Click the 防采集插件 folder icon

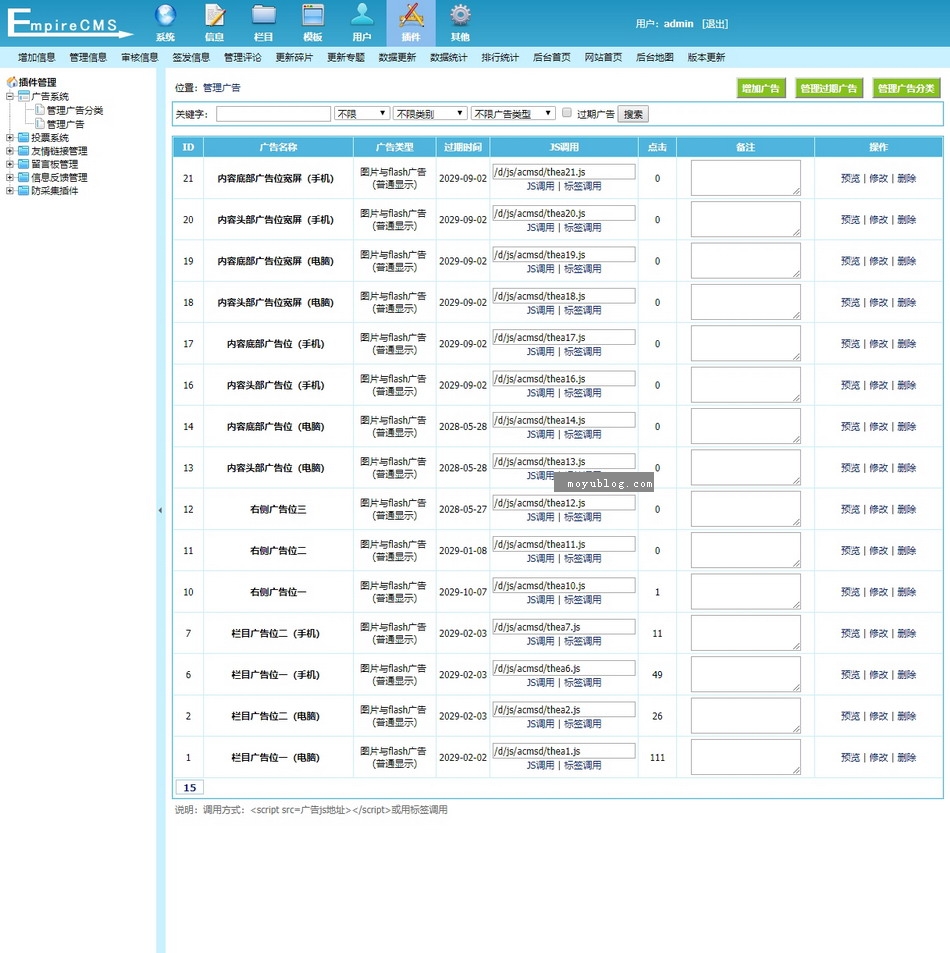(24, 191)
